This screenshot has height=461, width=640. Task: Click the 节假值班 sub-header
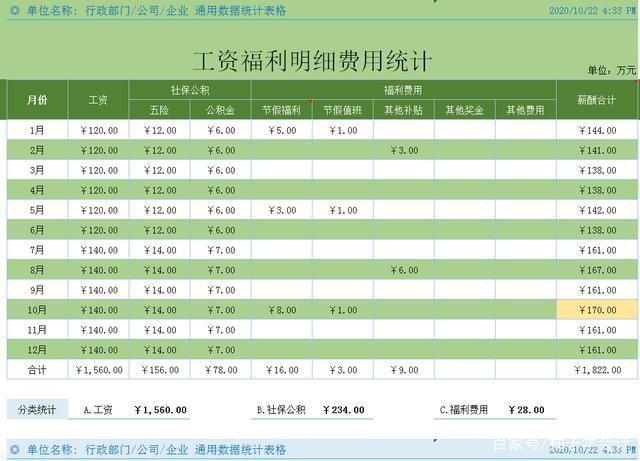[343, 110]
